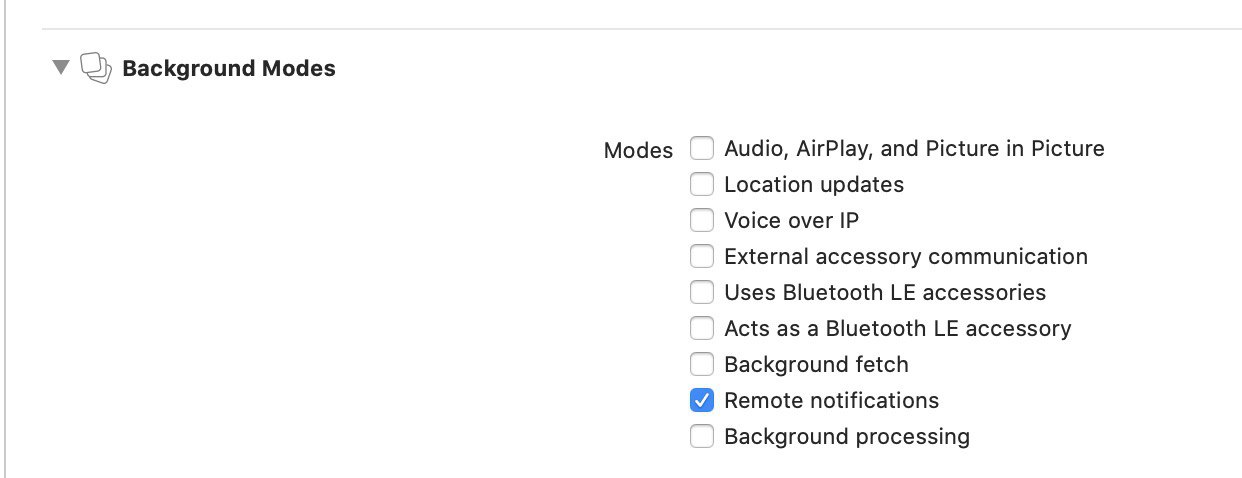Enable the Background processing checkbox
Viewport: 1242px width, 478px height.
coord(702,436)
